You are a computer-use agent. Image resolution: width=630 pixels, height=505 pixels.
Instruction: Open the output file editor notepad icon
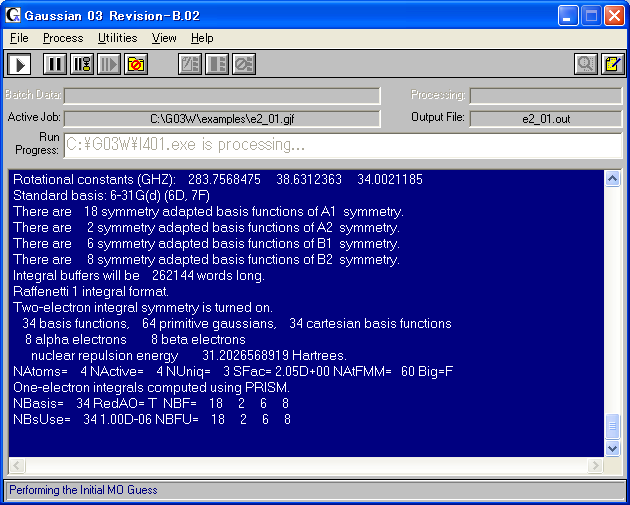coord(613,64)
